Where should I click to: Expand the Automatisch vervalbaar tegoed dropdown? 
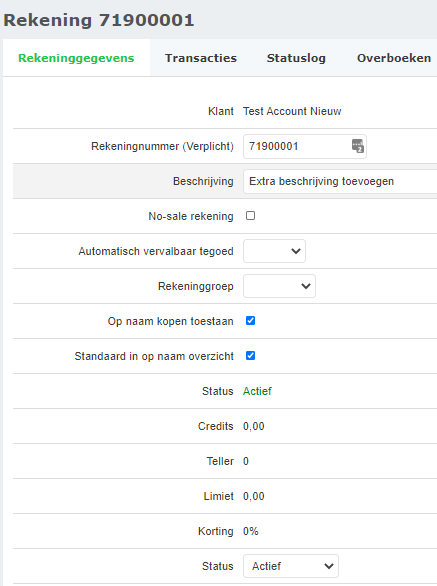pos(274,251)
